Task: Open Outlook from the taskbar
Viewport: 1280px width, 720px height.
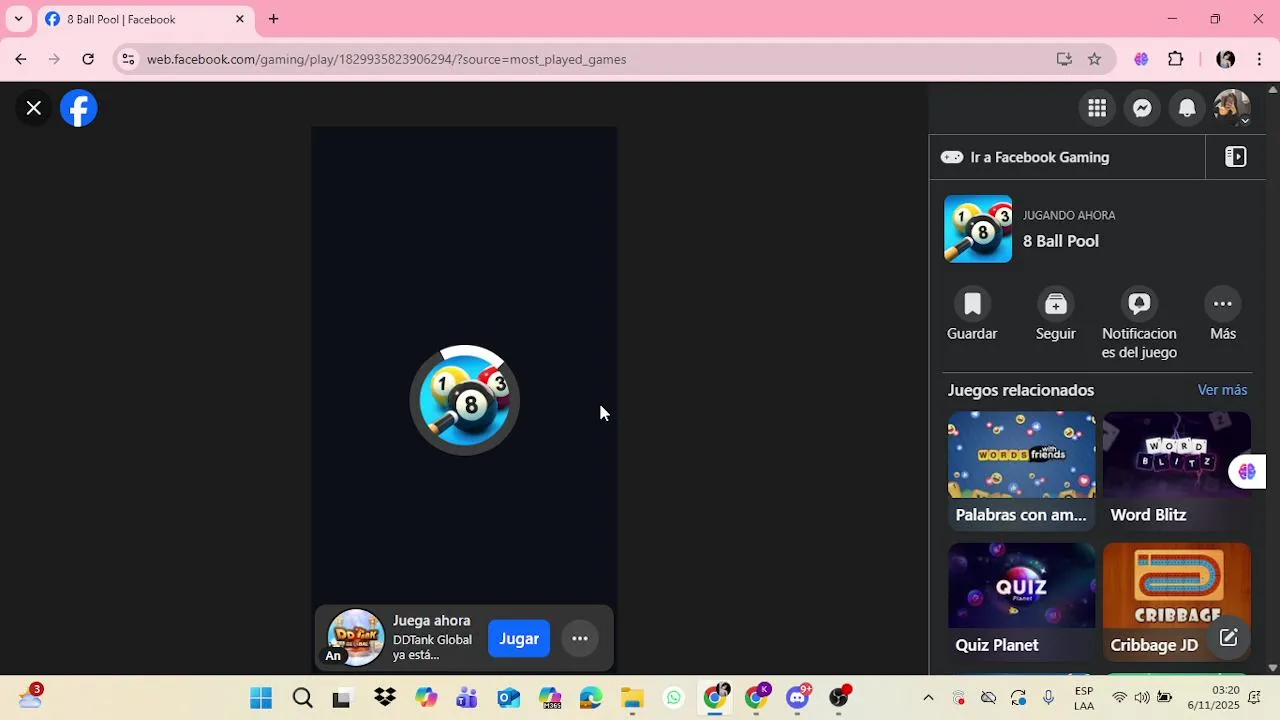Action: pyautogui.click(x=509, y=698)
